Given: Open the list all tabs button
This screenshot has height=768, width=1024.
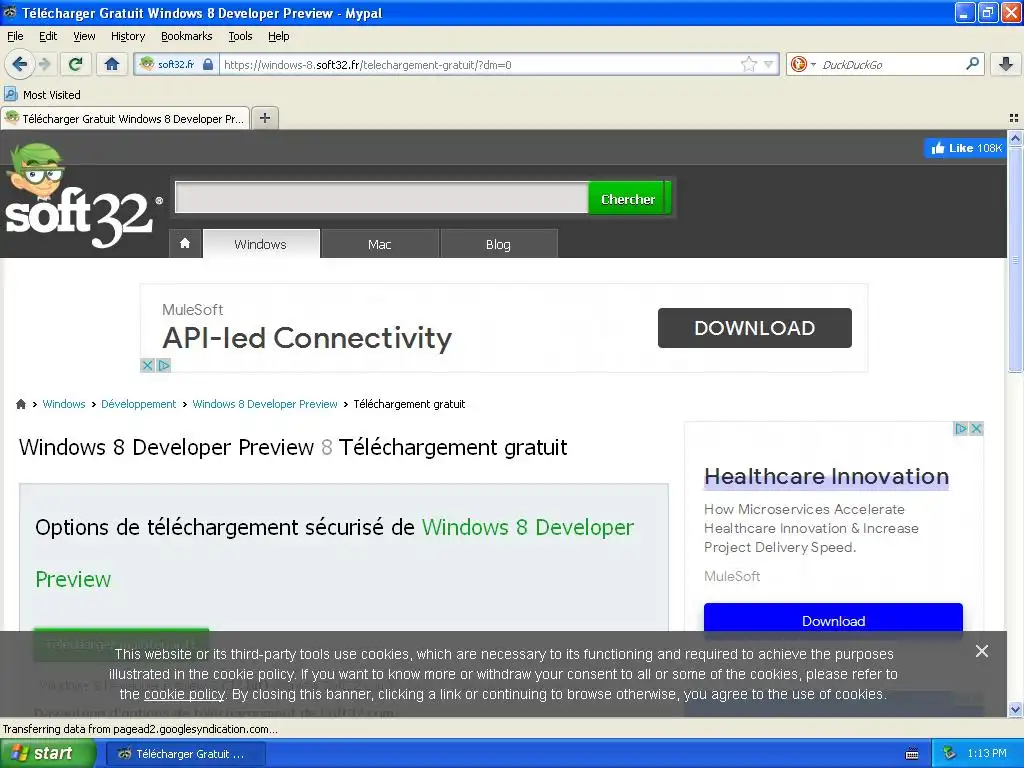Looking at the screenshot, I should (x=1014, y=118).
